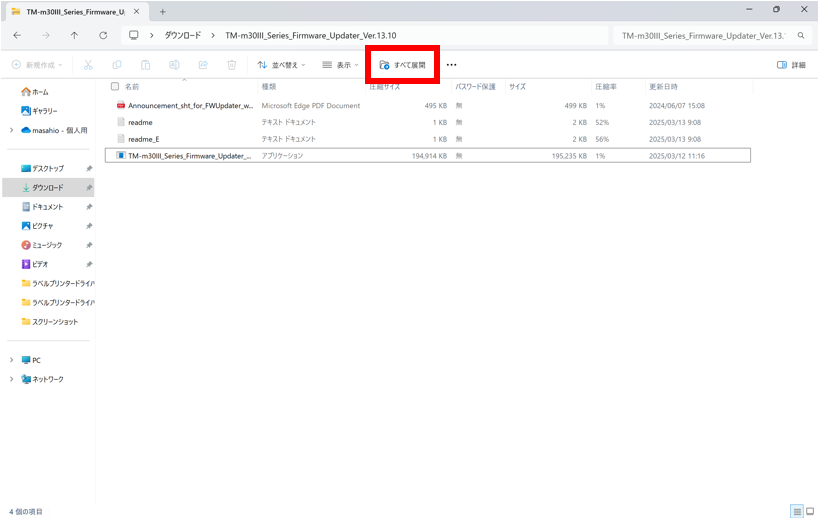Go up one folder level
Image resolution: width=818 pixels, height=518 pixels.
[x=75, y=35]
